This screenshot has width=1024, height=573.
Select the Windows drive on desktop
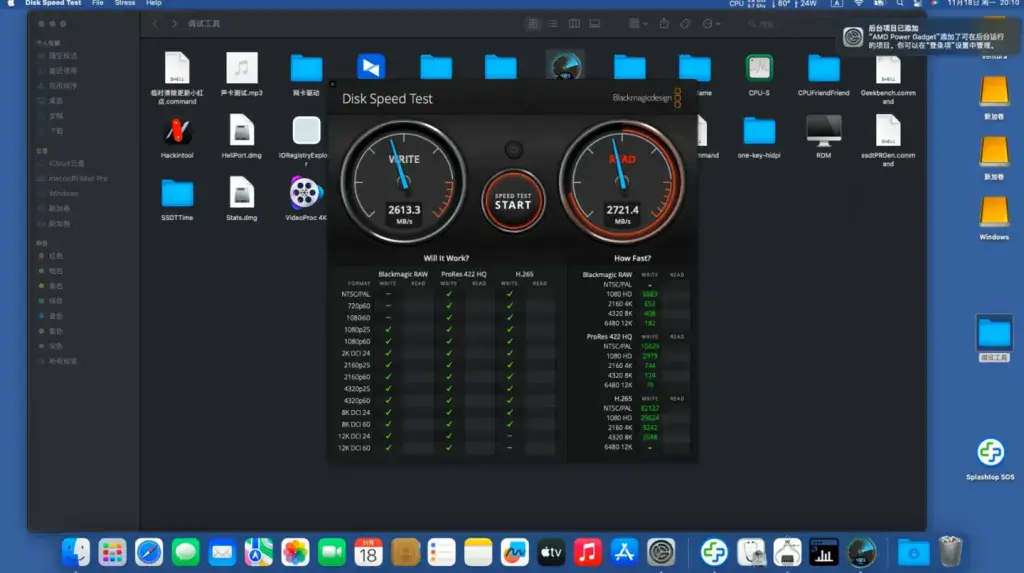tap(994, 218)
